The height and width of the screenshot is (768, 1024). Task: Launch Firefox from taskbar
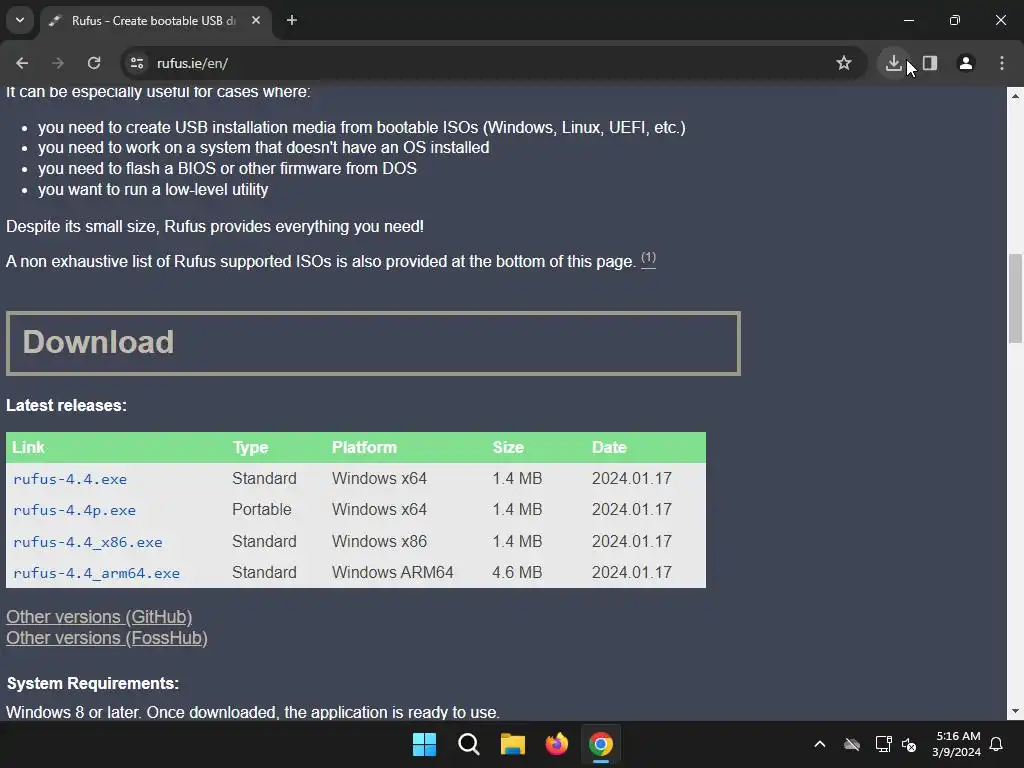click(556, 744)
